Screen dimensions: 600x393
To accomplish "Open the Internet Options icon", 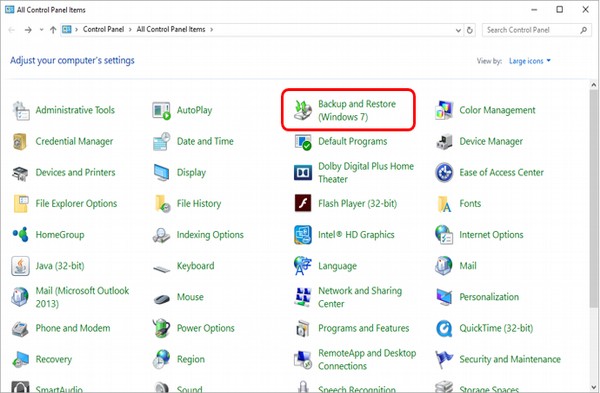I will pyautogui.click(x=444, y=235).
